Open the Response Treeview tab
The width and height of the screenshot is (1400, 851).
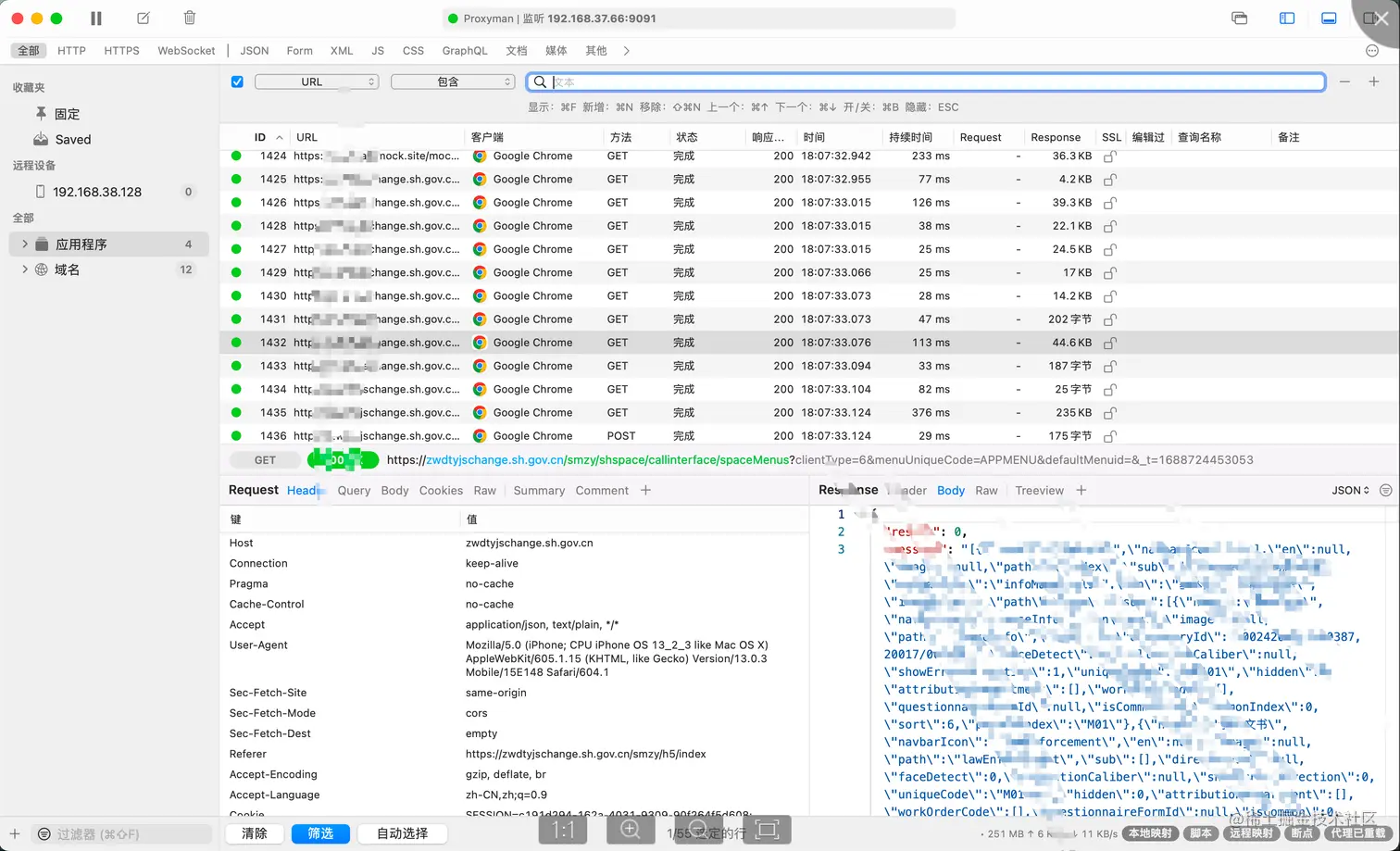point(1039,491)
